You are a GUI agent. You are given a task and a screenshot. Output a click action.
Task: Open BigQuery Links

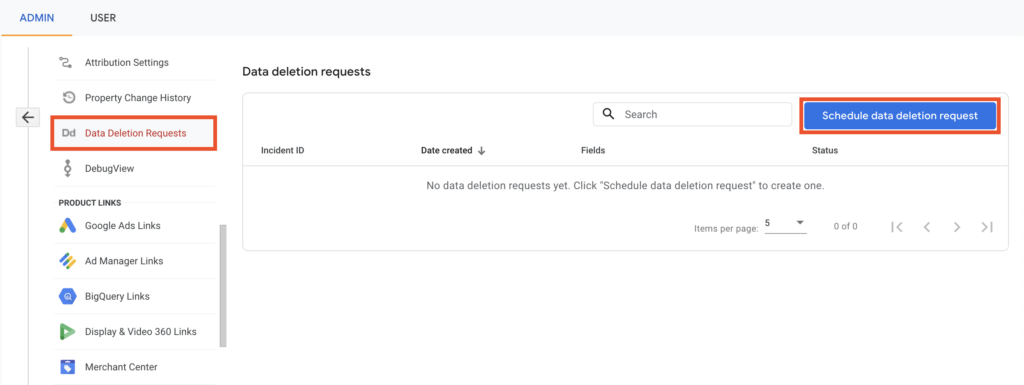point(117,296)
